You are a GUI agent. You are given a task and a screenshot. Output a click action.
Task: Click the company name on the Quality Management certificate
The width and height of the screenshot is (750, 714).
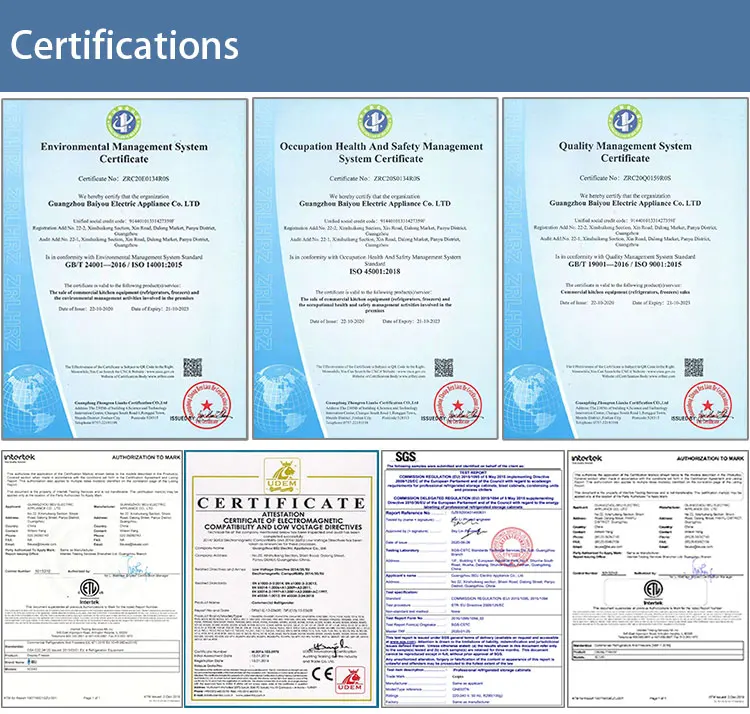point(625,203)
